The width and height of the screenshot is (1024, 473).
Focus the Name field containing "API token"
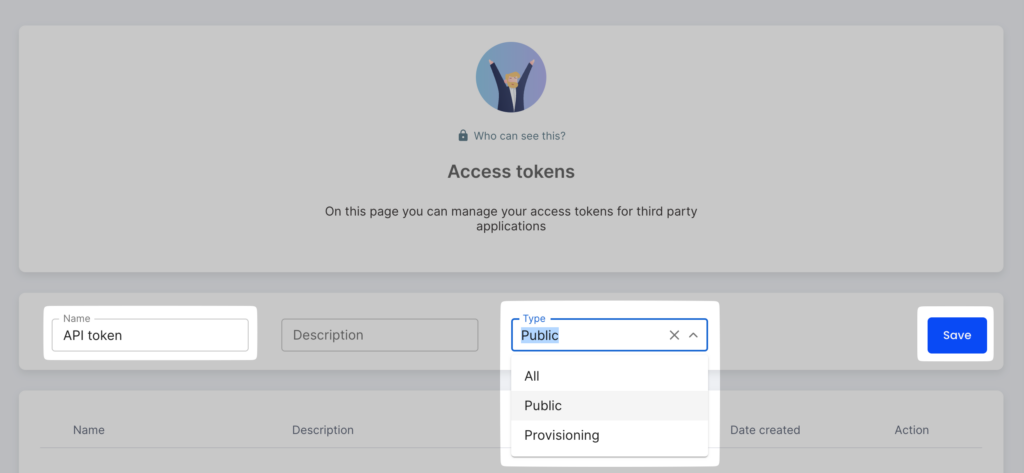click(x=149, y=335)
